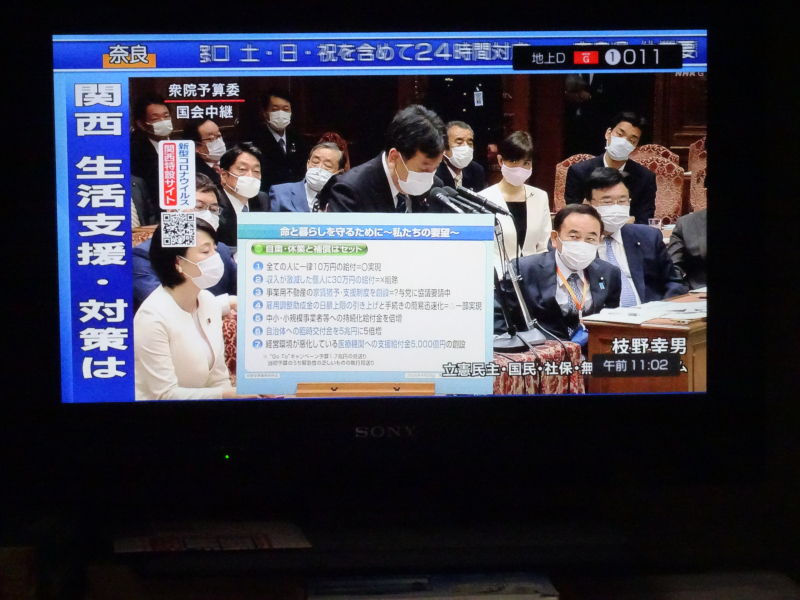Click the 011 channel number
Image resolution: width=800 pixels, height=600 pixels.
coord(641,57)
